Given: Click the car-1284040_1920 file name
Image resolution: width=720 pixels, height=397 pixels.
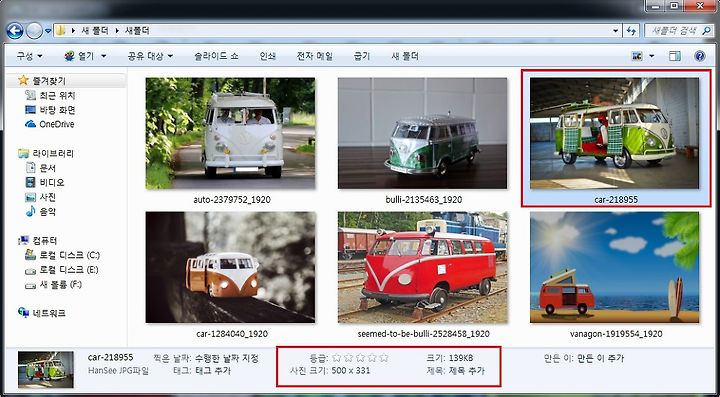Looking at the screenshot, I should coord(232,334).
